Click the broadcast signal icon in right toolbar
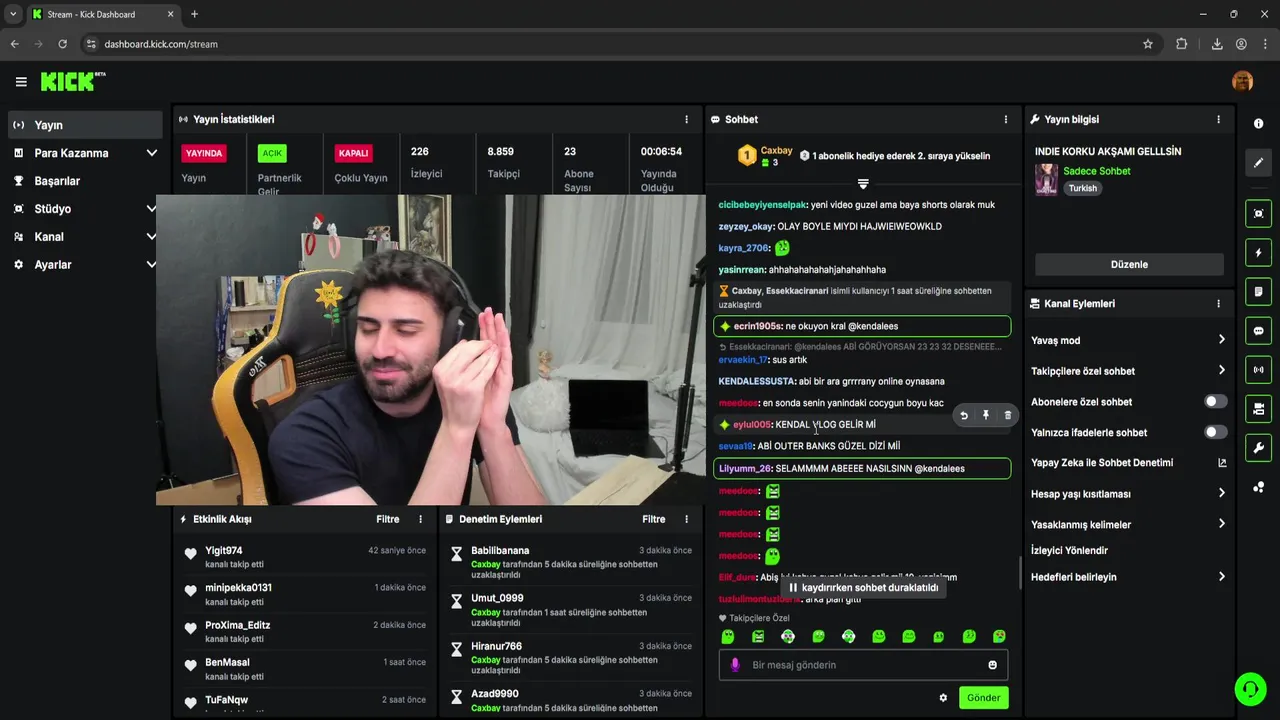 (1258, 370)
